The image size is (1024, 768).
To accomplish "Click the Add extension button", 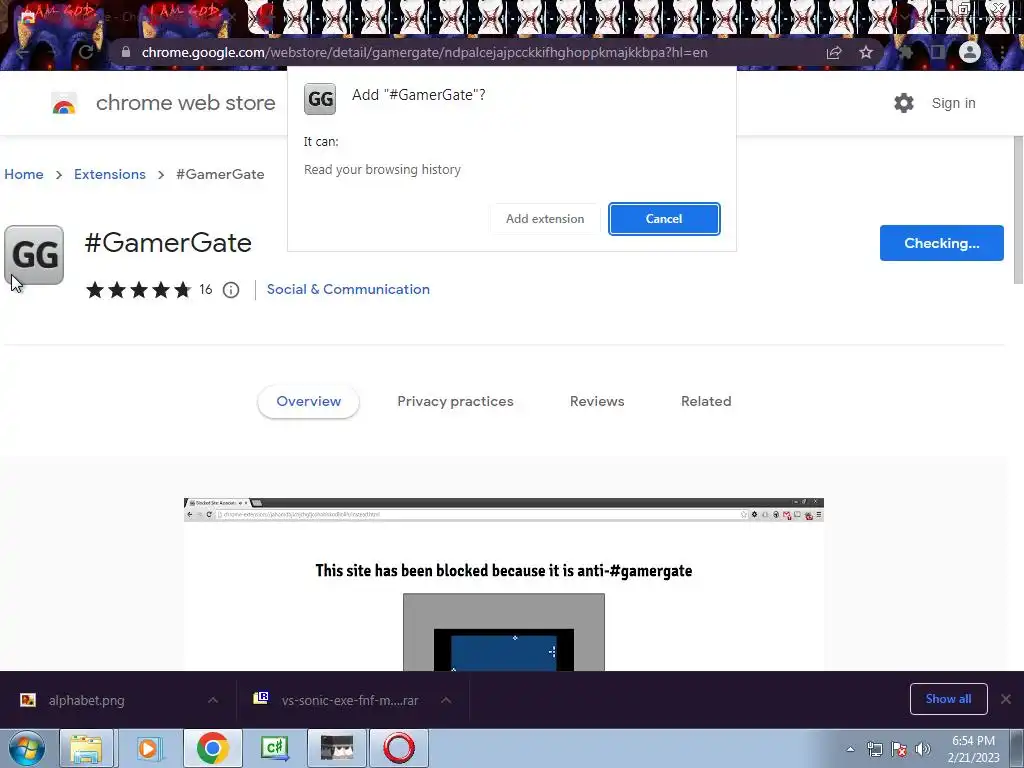I will tap(545, 219).
